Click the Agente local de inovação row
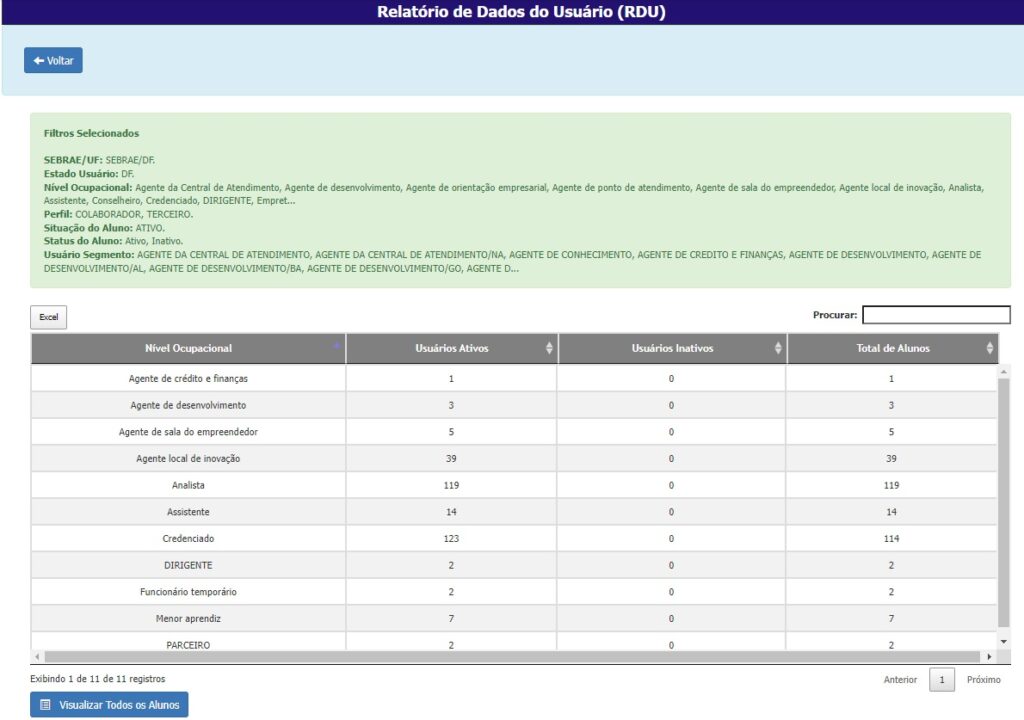Image resolution: width=1024 pixels, height=720 pixels. pos(188,458)
